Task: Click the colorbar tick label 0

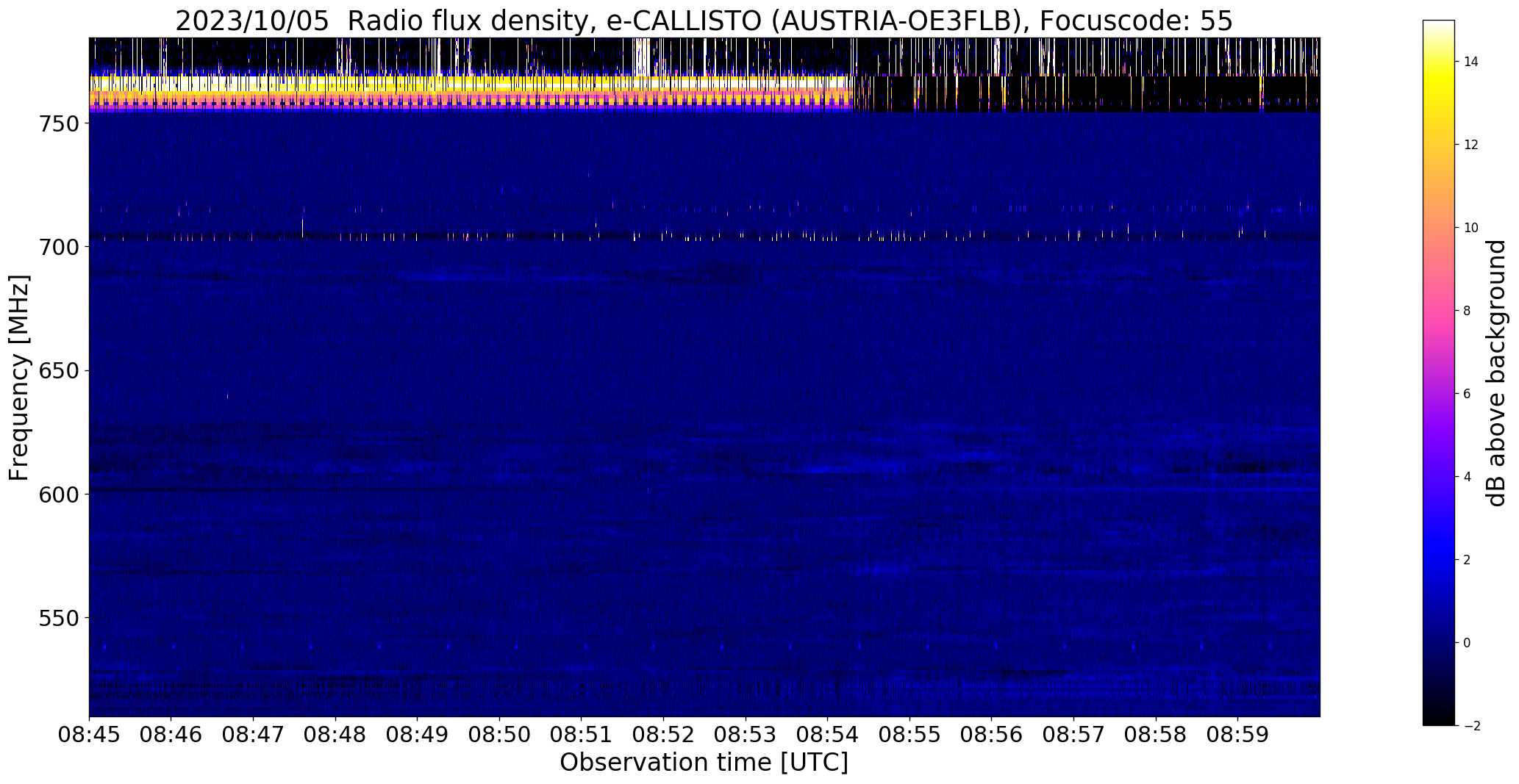Action: [x=1468, y=643]
